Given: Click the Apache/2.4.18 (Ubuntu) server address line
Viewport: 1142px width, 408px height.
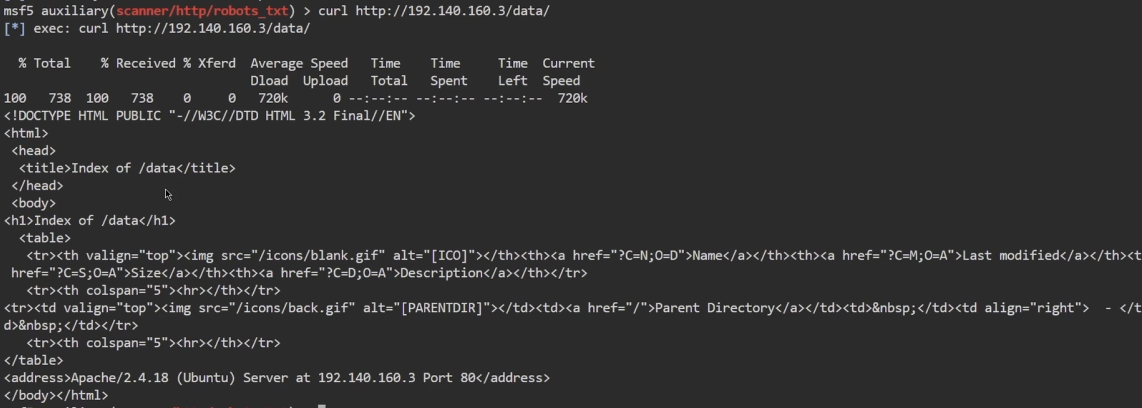Looking at the screenshot, I should point(277,378).
